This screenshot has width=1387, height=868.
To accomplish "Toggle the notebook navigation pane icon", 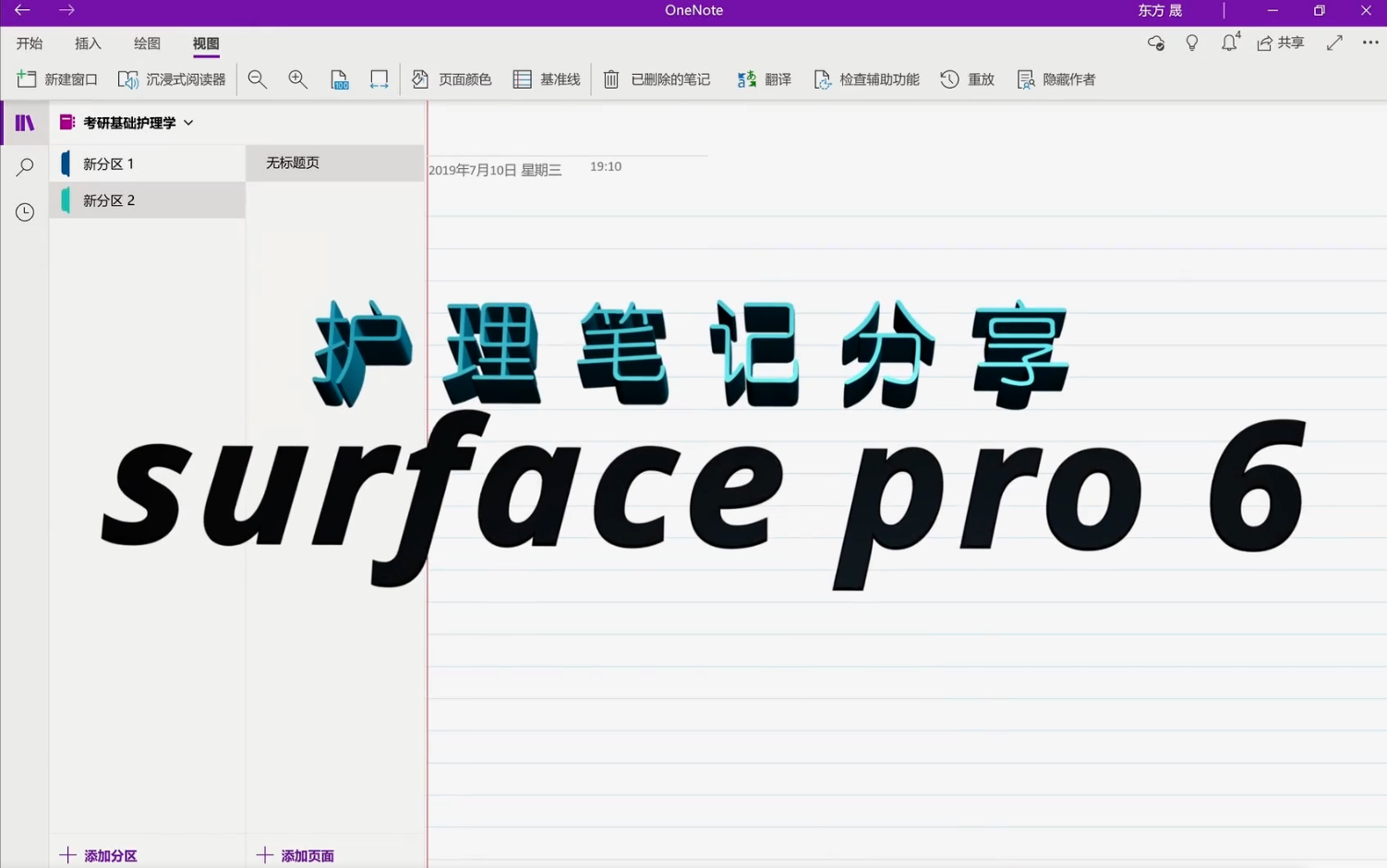I will click(25, 123).
